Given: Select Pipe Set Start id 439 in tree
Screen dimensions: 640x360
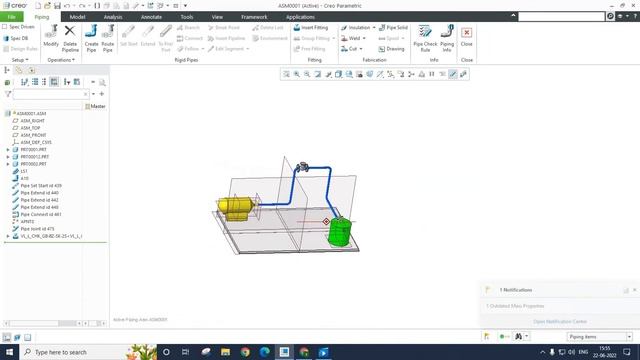Looking at the screenshot, I should coord(41,186).
